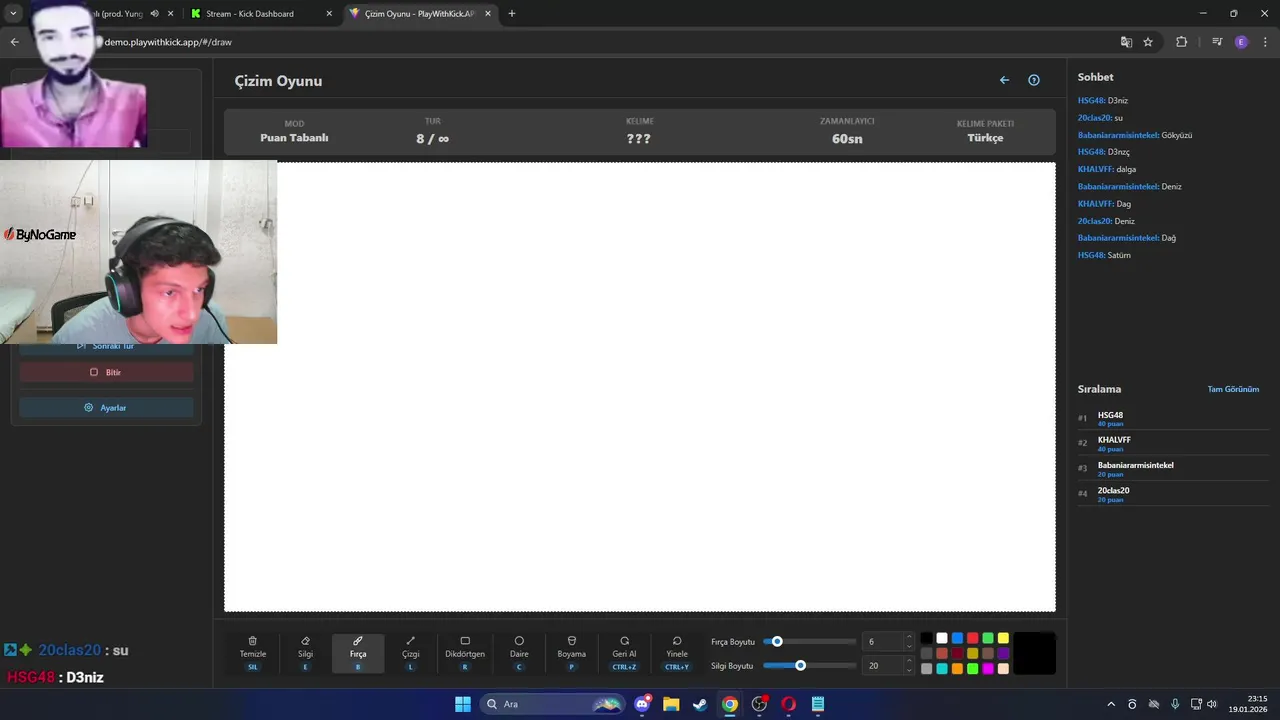Pick the cyan color swatch
Screen dimensions: 1280x720
pyautogui.click(x=942, y=669)
